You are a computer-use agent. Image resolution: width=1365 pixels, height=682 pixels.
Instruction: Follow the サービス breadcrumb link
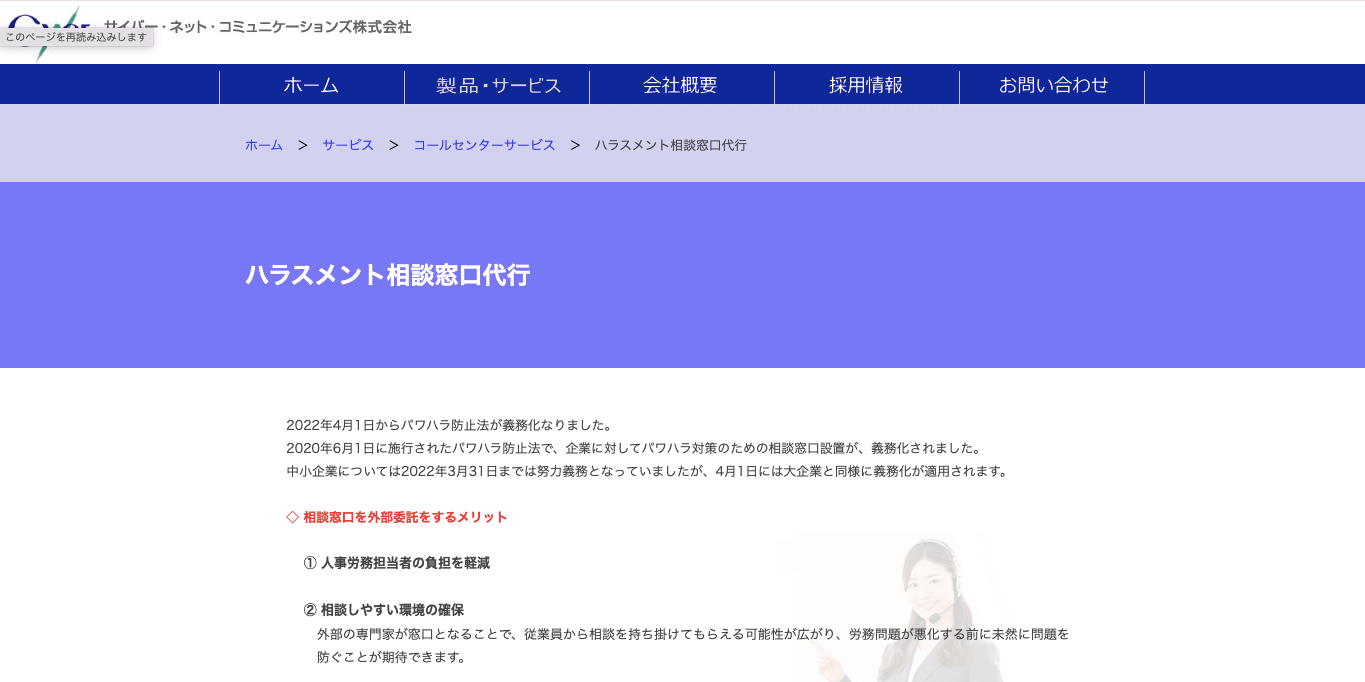click(x=347, y=145)
